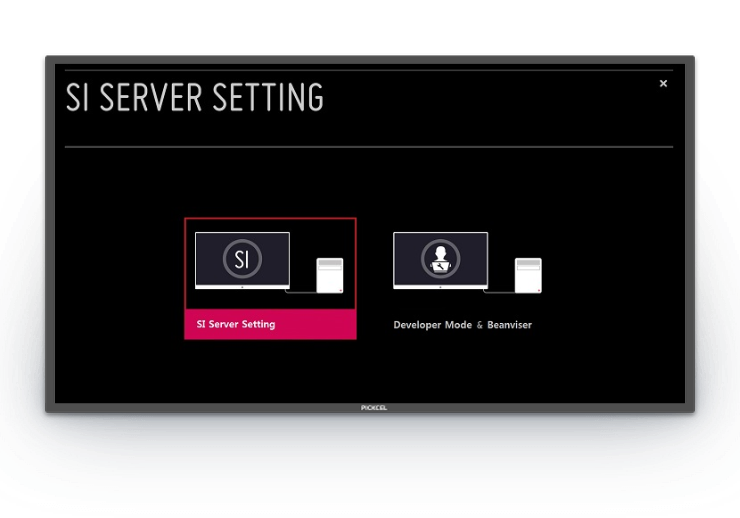
Task: Click the server box beside developer monitor
Action: coord(528,275)
